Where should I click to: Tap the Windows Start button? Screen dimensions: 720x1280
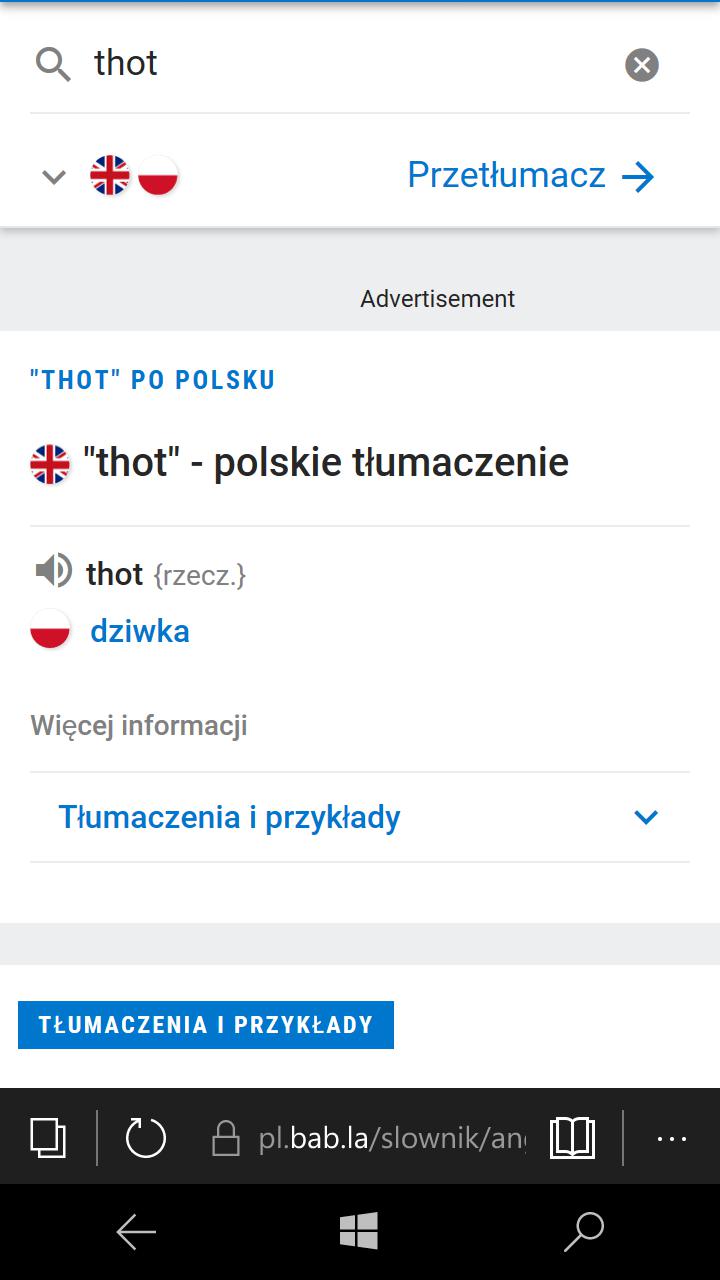(x=359, y=1232)
